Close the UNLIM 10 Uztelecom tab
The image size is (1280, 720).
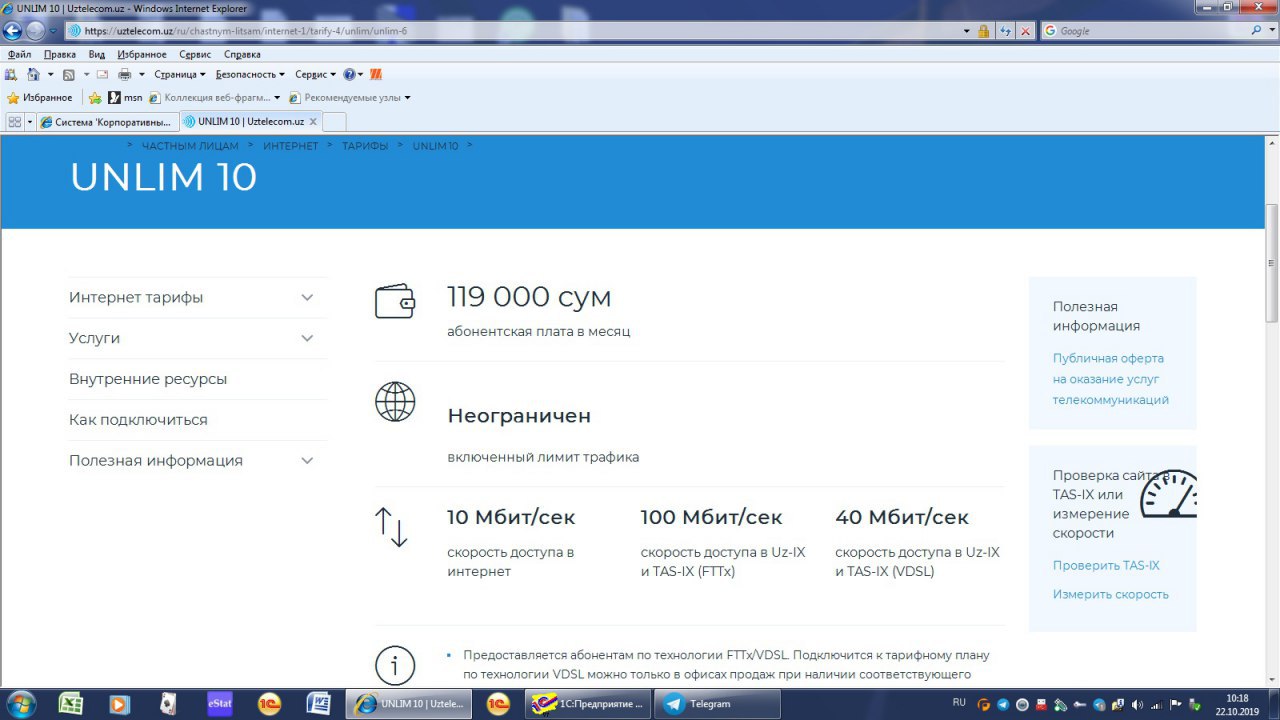(x=313, y=122)
